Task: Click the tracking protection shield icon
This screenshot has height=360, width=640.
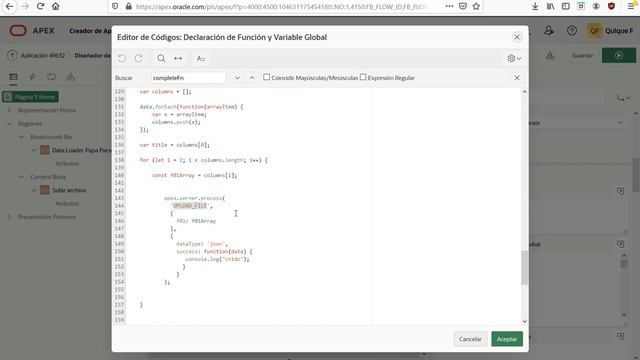Action: click(x=115, y=7)
